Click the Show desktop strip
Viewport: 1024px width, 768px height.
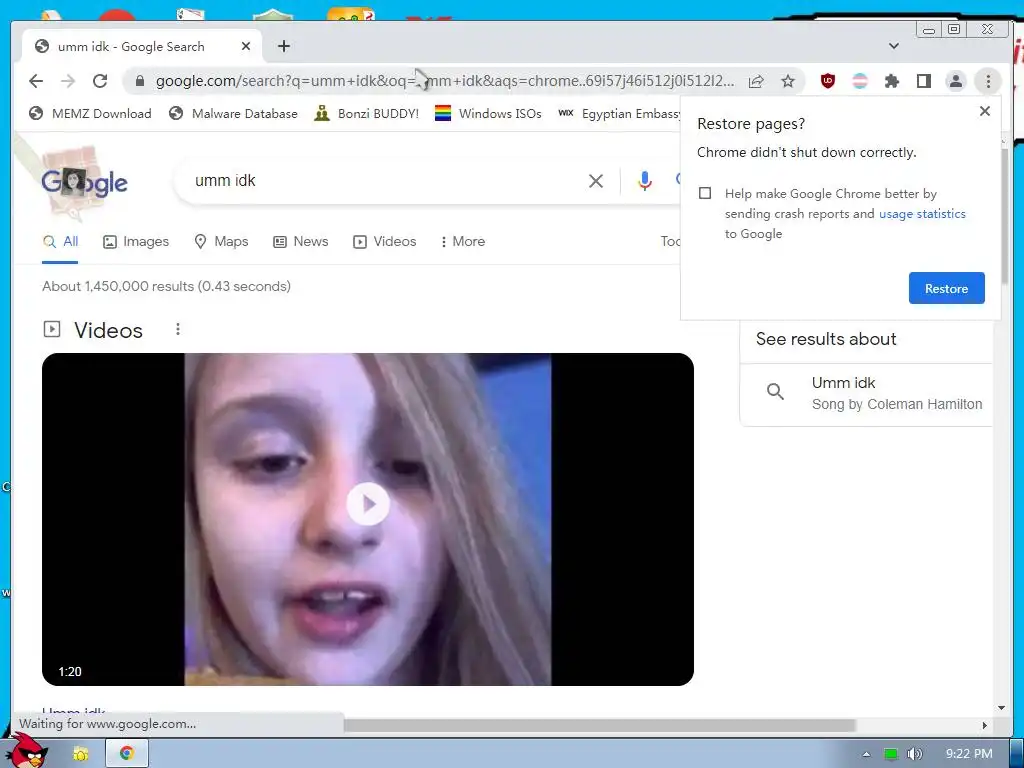(1017, 753)
